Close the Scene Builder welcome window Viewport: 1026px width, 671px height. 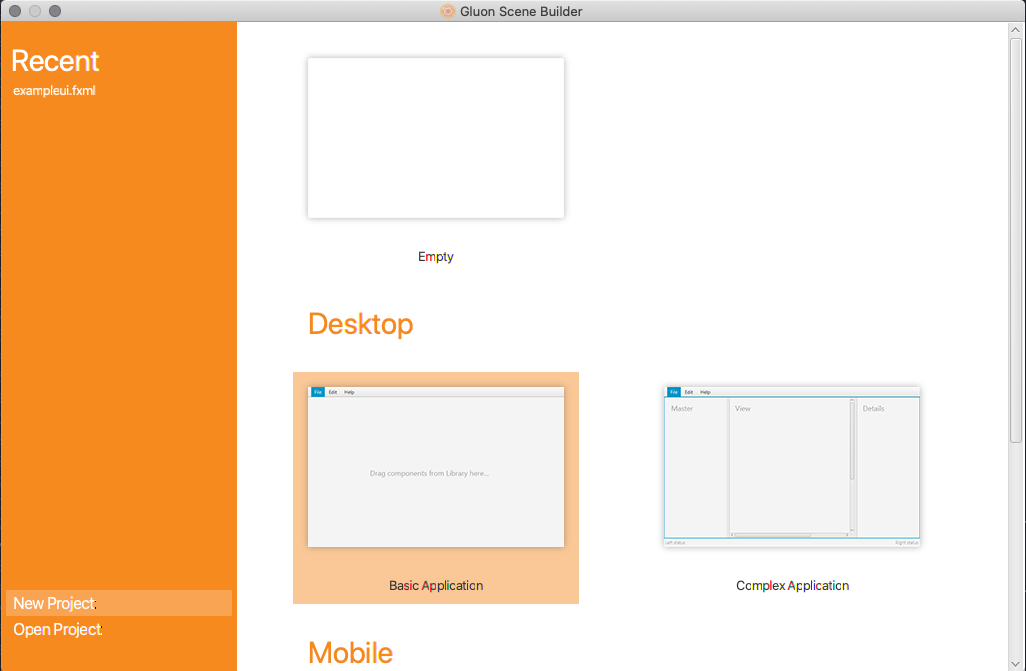[x=15, y=11]
